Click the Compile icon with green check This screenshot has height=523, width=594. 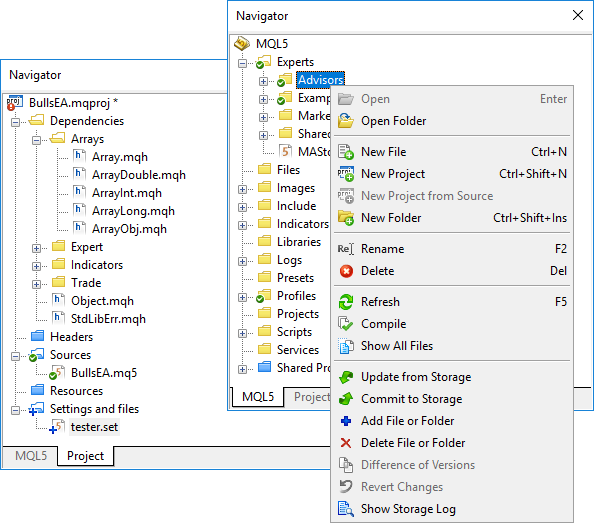(345, 324)
